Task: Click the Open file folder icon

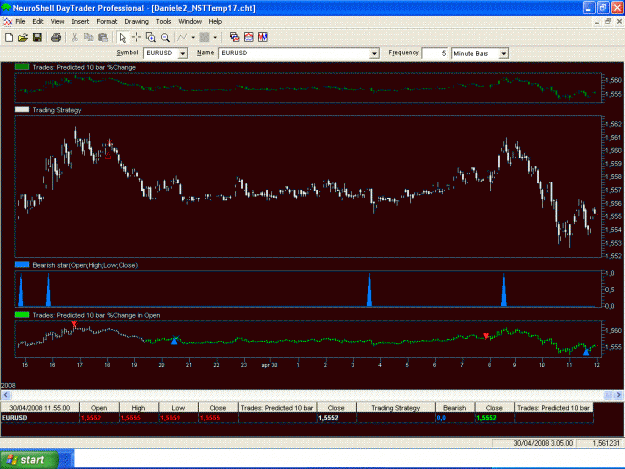Action: 23,37
